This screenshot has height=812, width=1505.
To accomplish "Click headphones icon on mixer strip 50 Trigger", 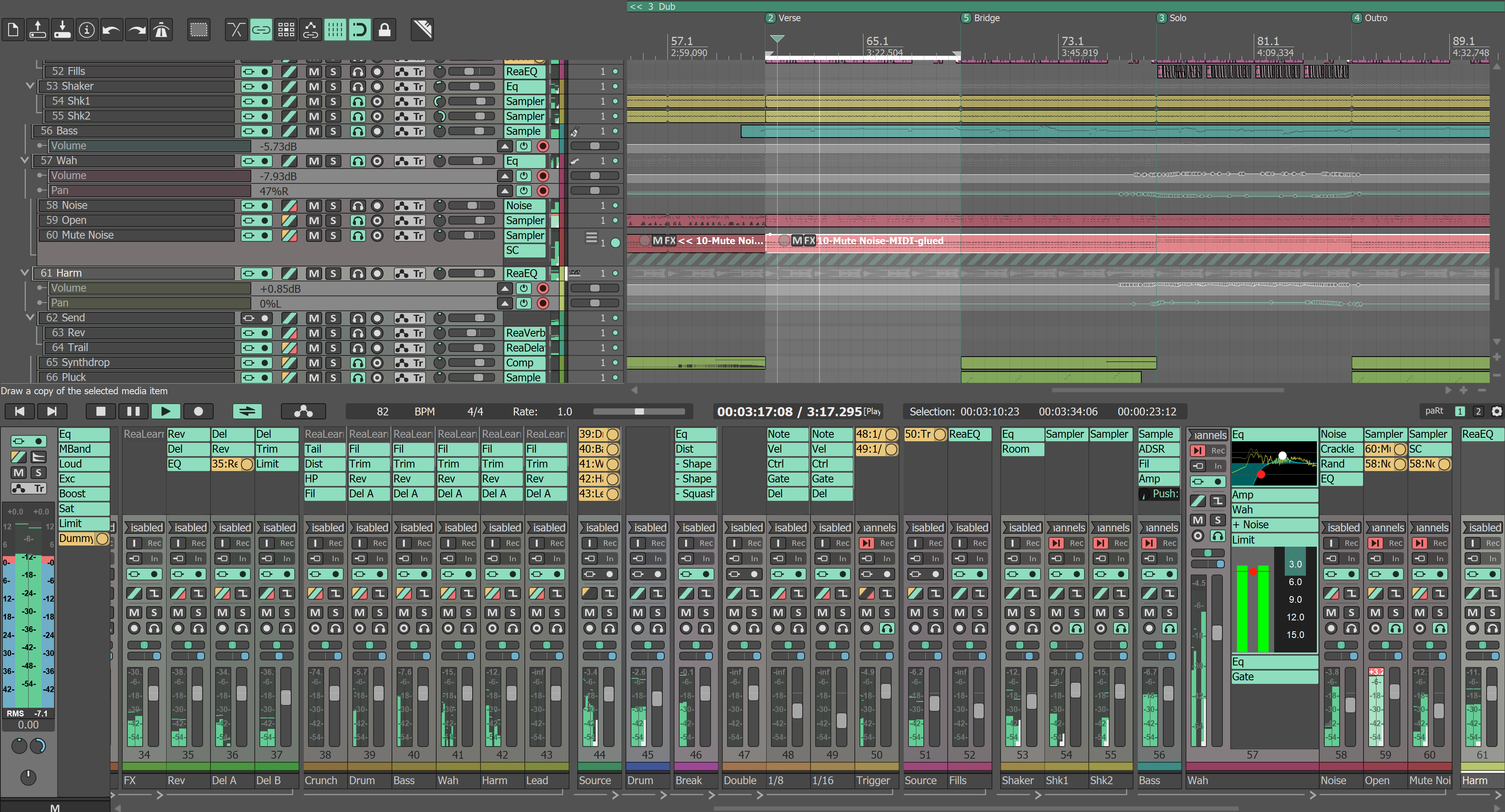I will pos(887,629).
